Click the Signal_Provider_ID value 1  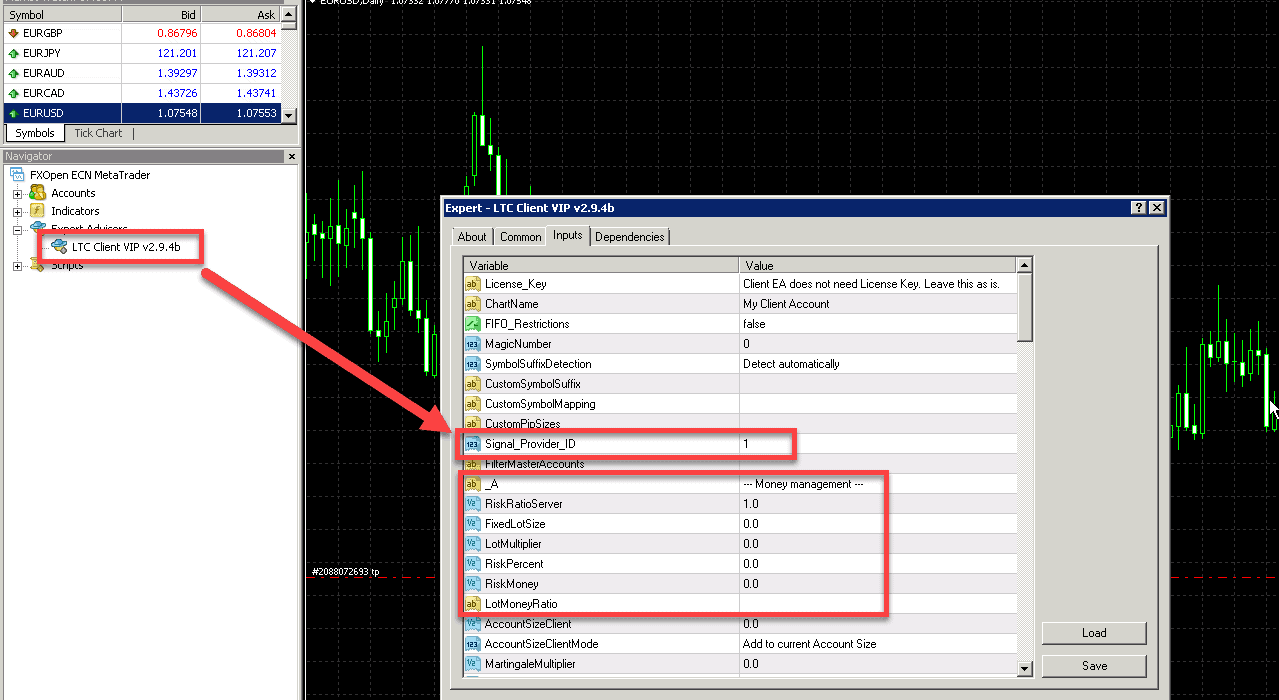pyautogui.click(x=746, y=444)
